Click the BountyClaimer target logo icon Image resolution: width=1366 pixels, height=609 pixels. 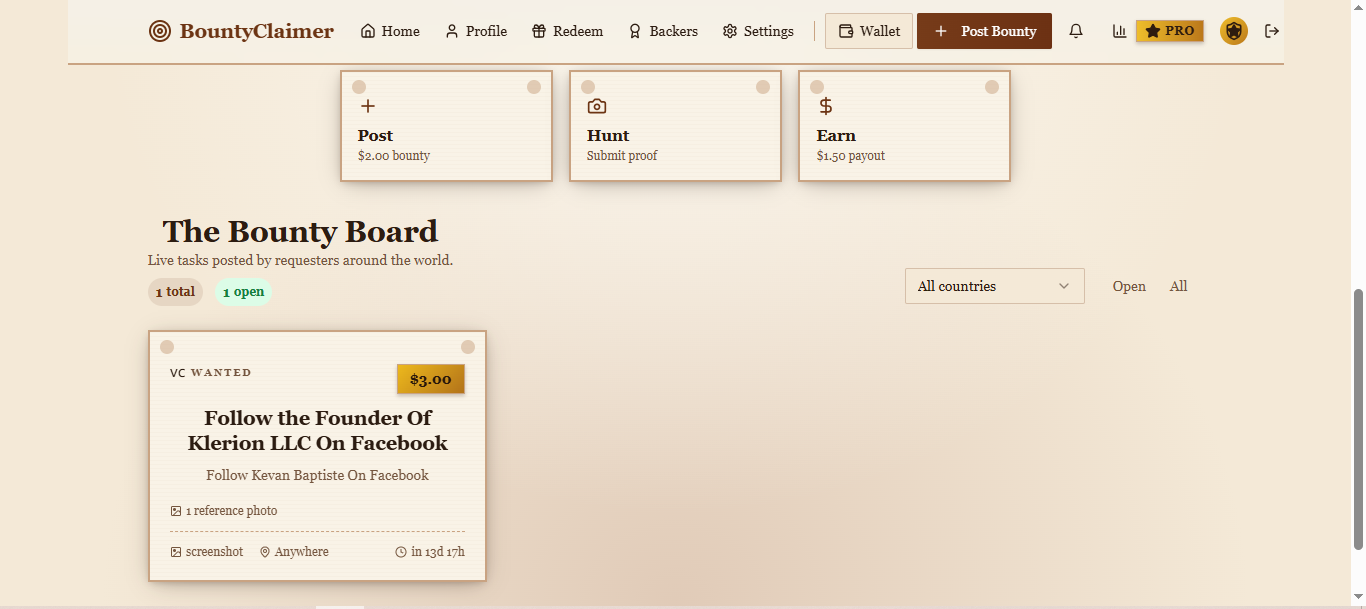[x=160, y=31]
